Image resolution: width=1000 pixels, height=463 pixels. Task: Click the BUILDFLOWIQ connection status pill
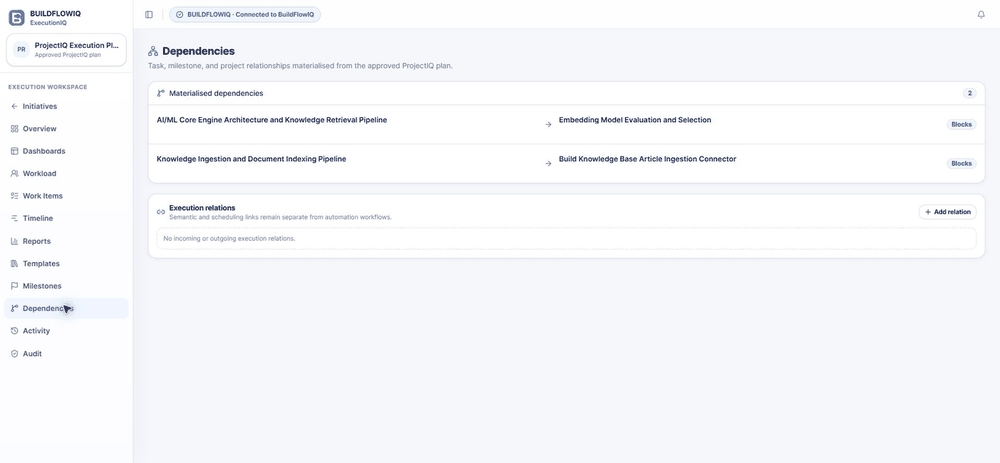[x=245, y=15]
